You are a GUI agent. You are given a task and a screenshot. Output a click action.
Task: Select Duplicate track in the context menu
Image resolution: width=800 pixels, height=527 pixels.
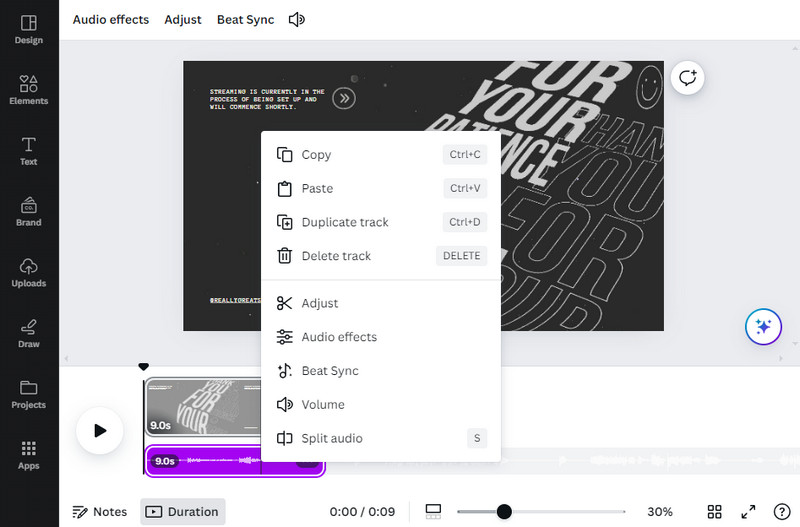pyautogui.click(x=381, y=222)
